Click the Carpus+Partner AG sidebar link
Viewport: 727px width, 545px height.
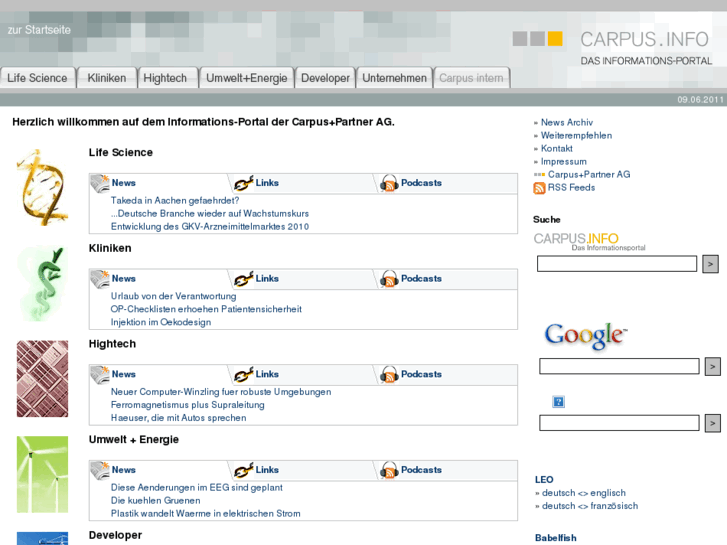point(589,174)
